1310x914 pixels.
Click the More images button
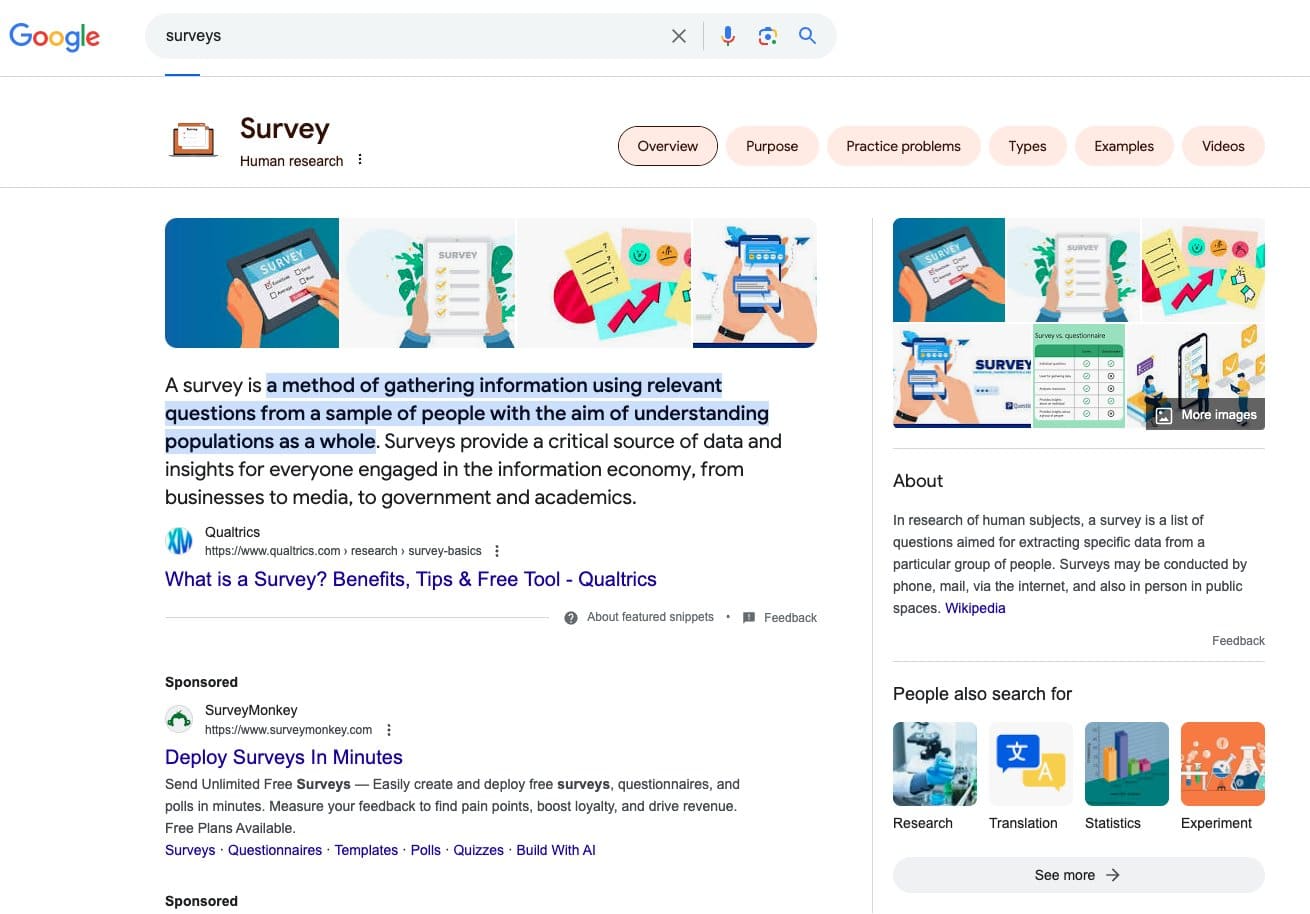click(1205, 414)
